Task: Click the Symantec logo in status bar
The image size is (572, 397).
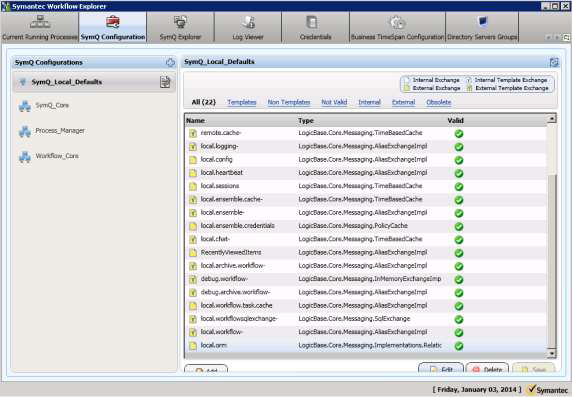Action: pos(548,390)
